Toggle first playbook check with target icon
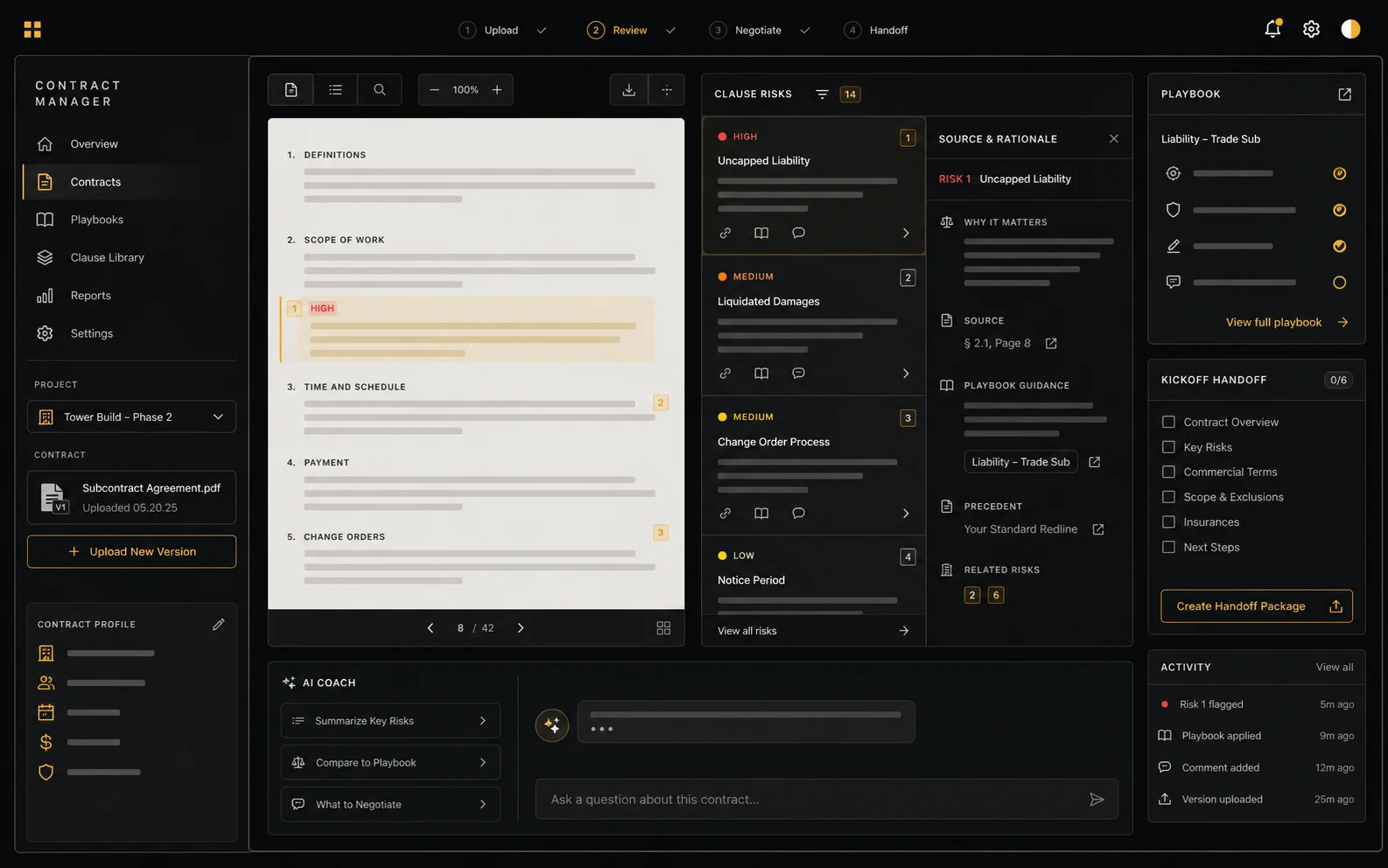Screen dimensions: 1388x868 tap(1339, 173)
